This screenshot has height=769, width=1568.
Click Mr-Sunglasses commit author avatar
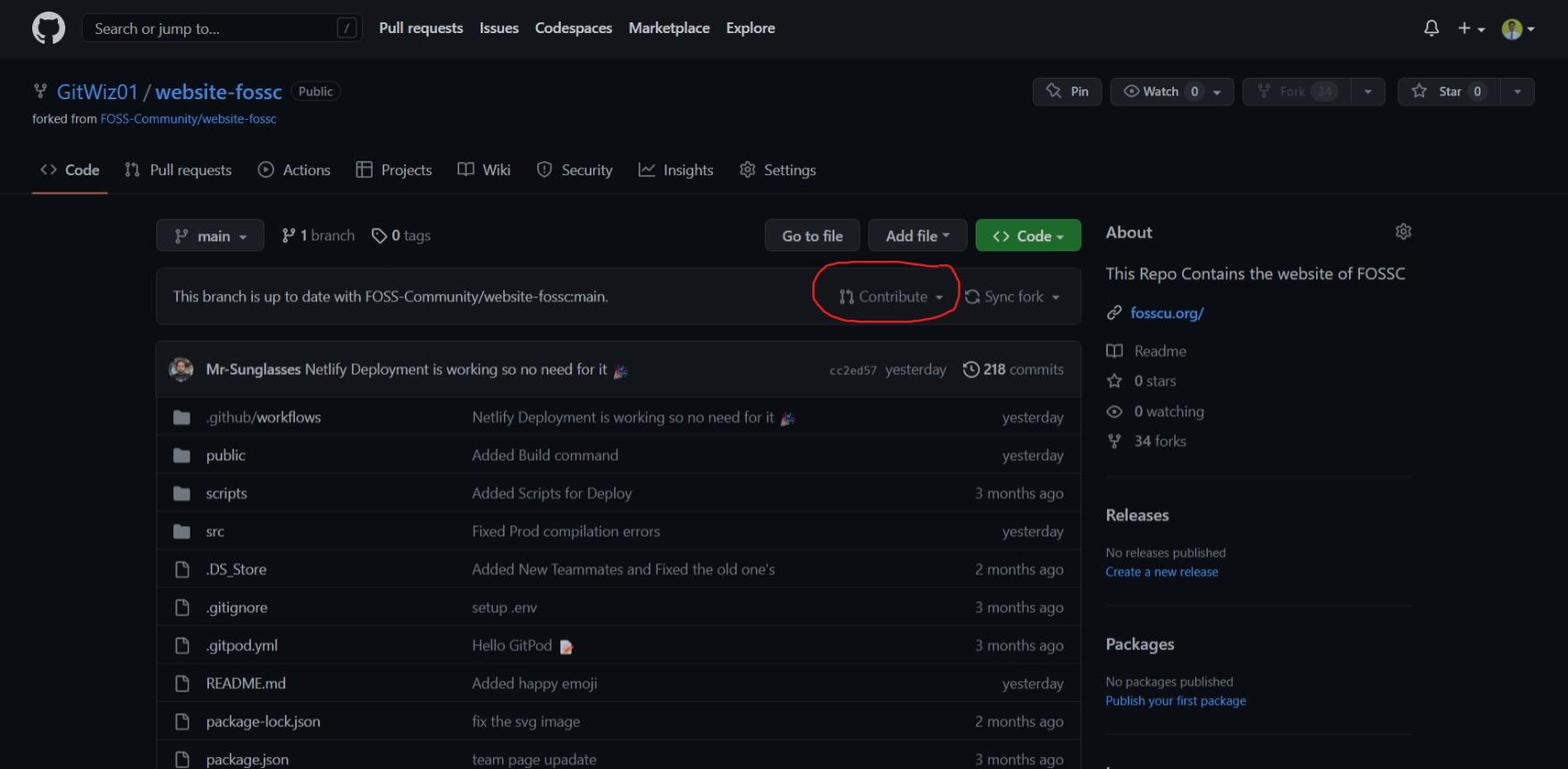181,369
